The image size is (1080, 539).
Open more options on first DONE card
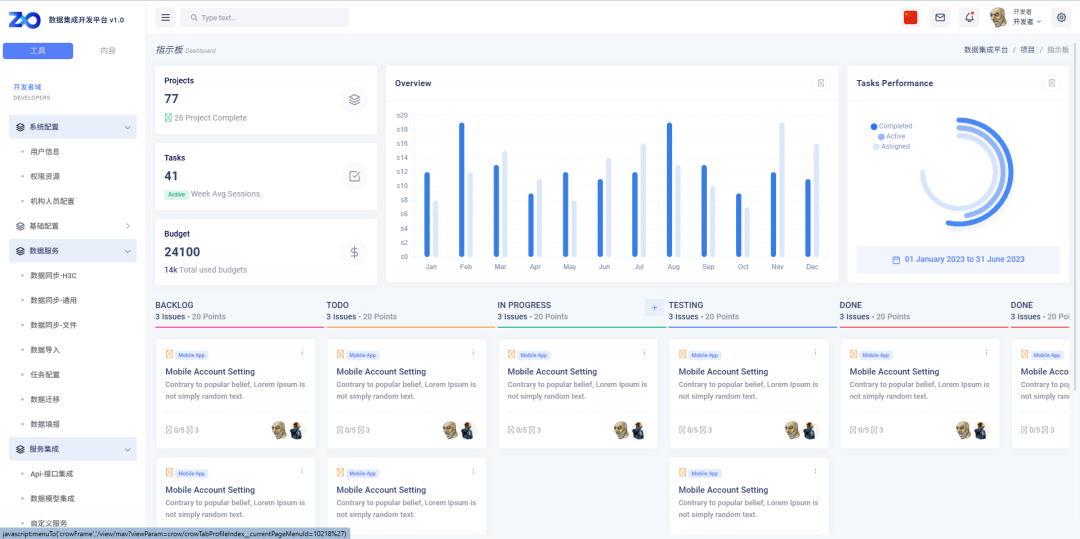click(986, 352)
